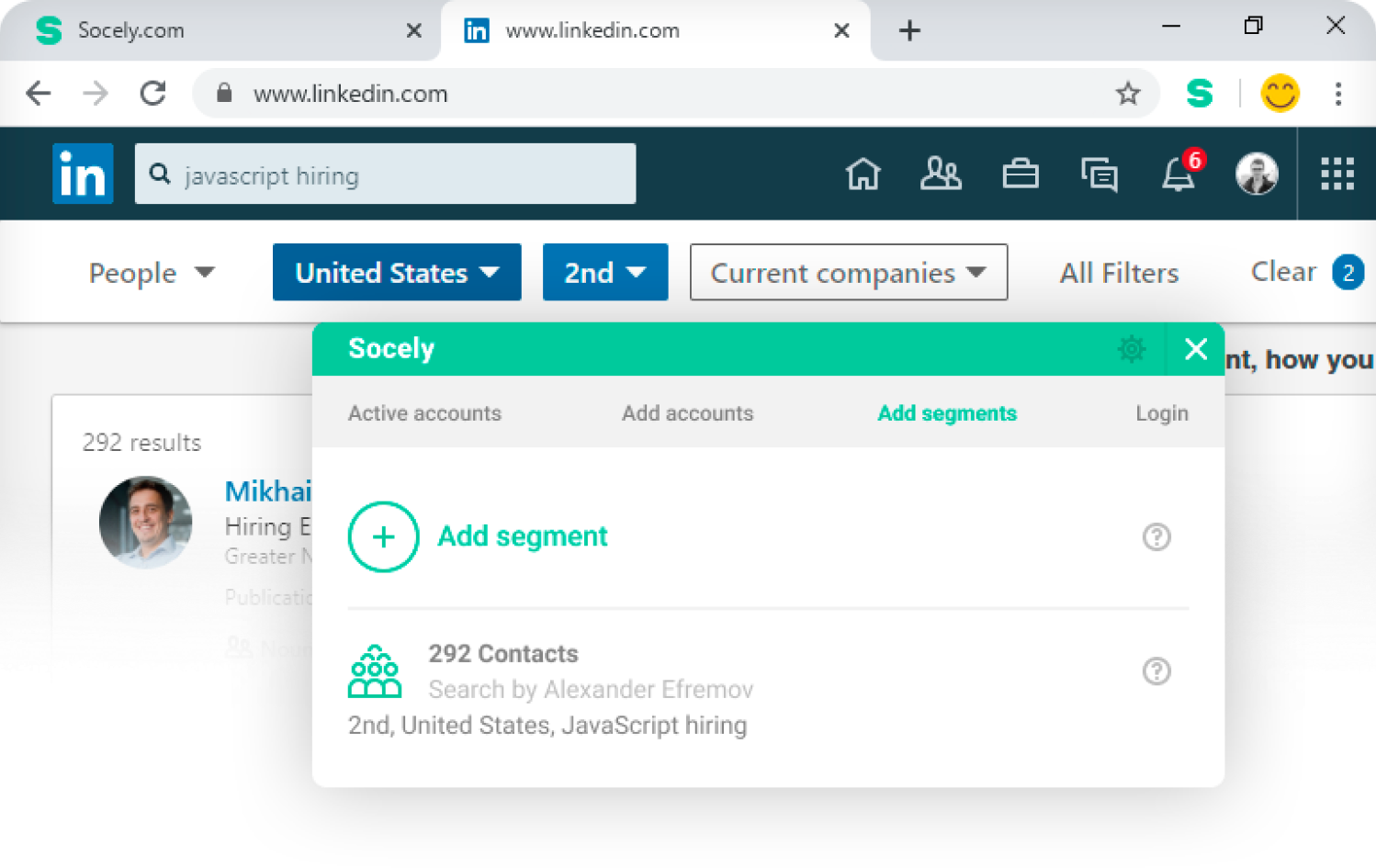Switch to the Socely.com browser tab
This screenshot has width=1376, height=868.
(x=220, y=31)
